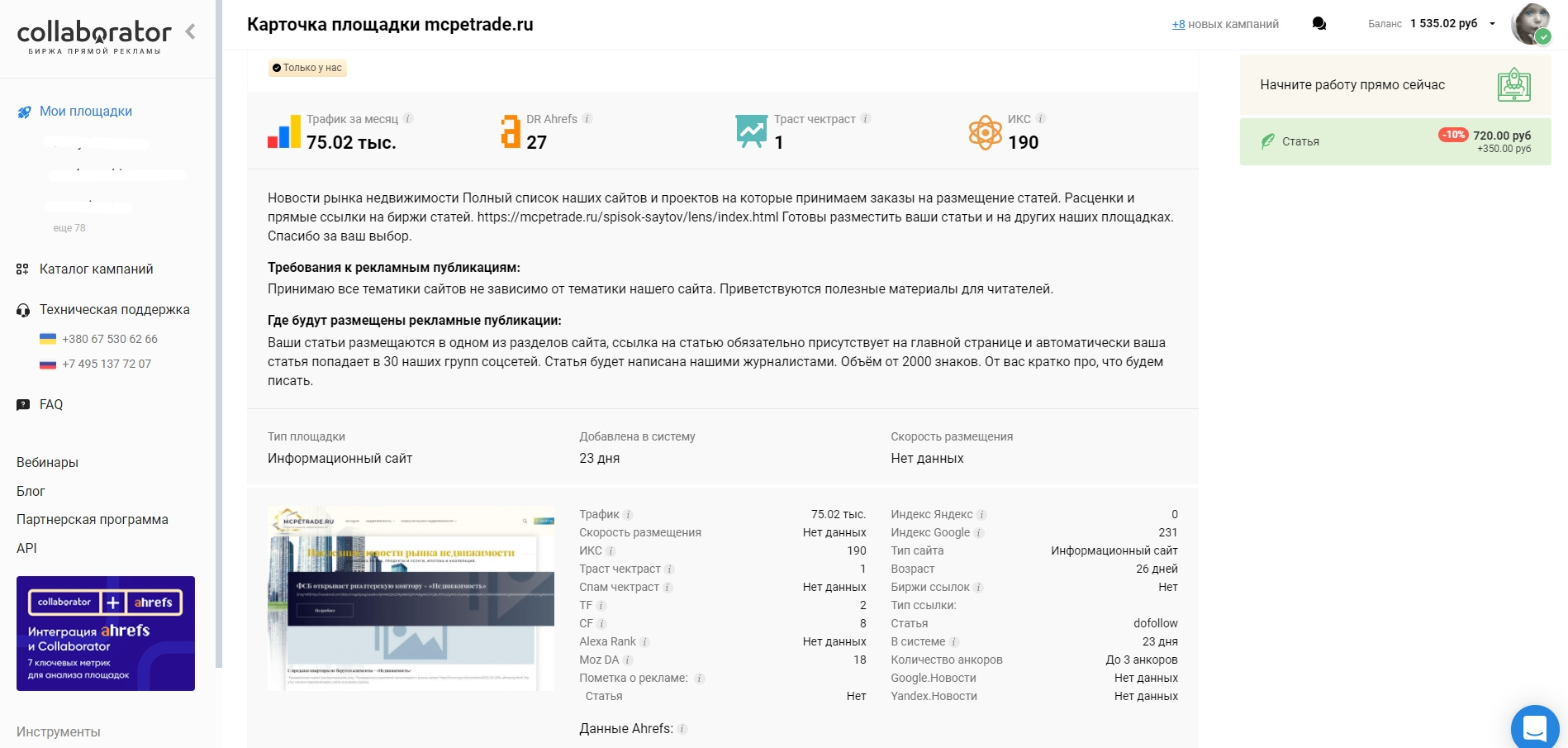Click the Начните работу прямо сейчас banner

(1395, 85)
